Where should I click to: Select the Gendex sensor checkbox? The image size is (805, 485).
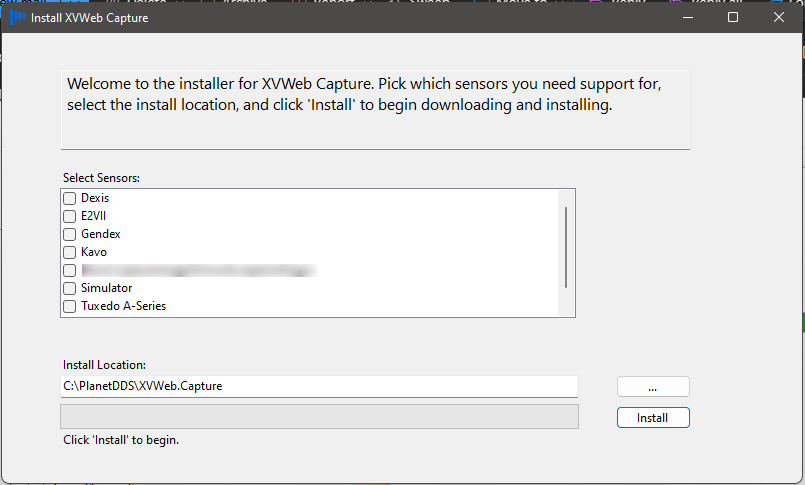(x=70, y=235)
